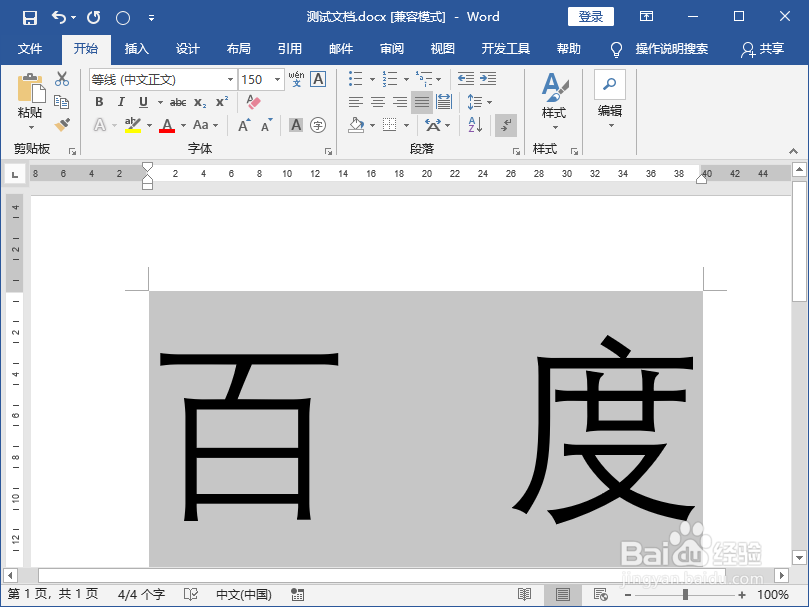The width and height of the screenshot is (809, 607).
Task: Switch to Web Layout view icon
Action: coord(601,595)
